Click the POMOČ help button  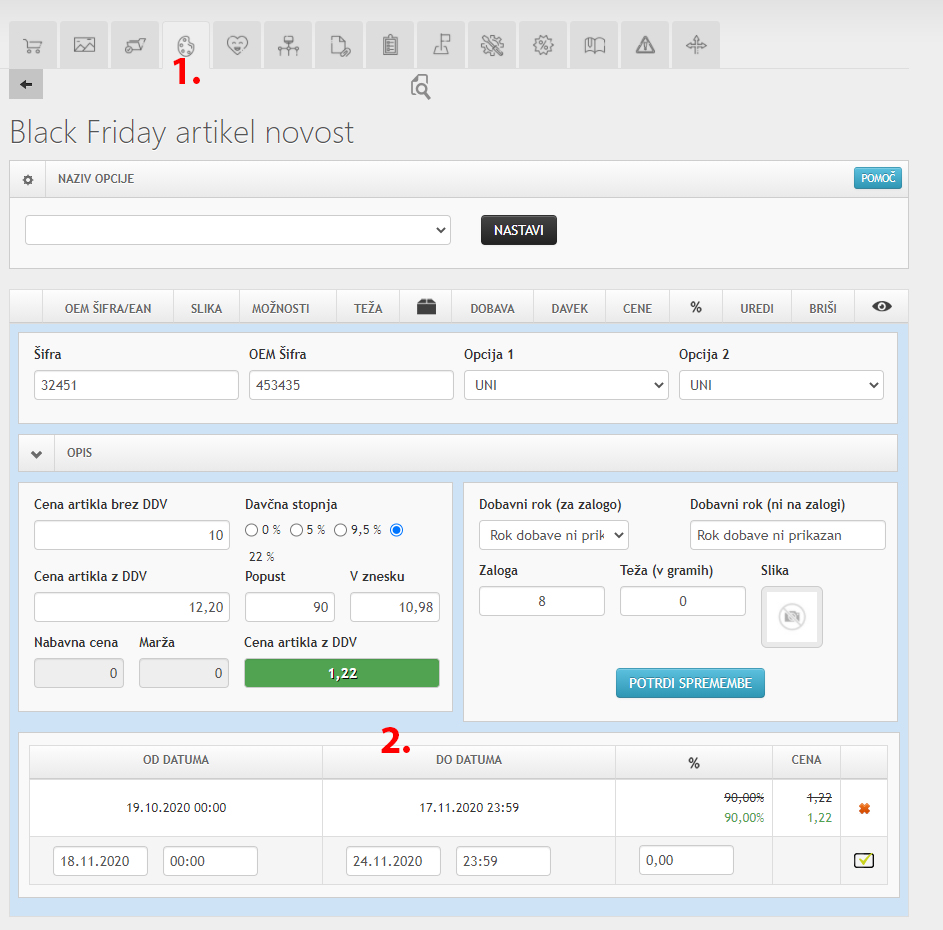click(878, 178)
